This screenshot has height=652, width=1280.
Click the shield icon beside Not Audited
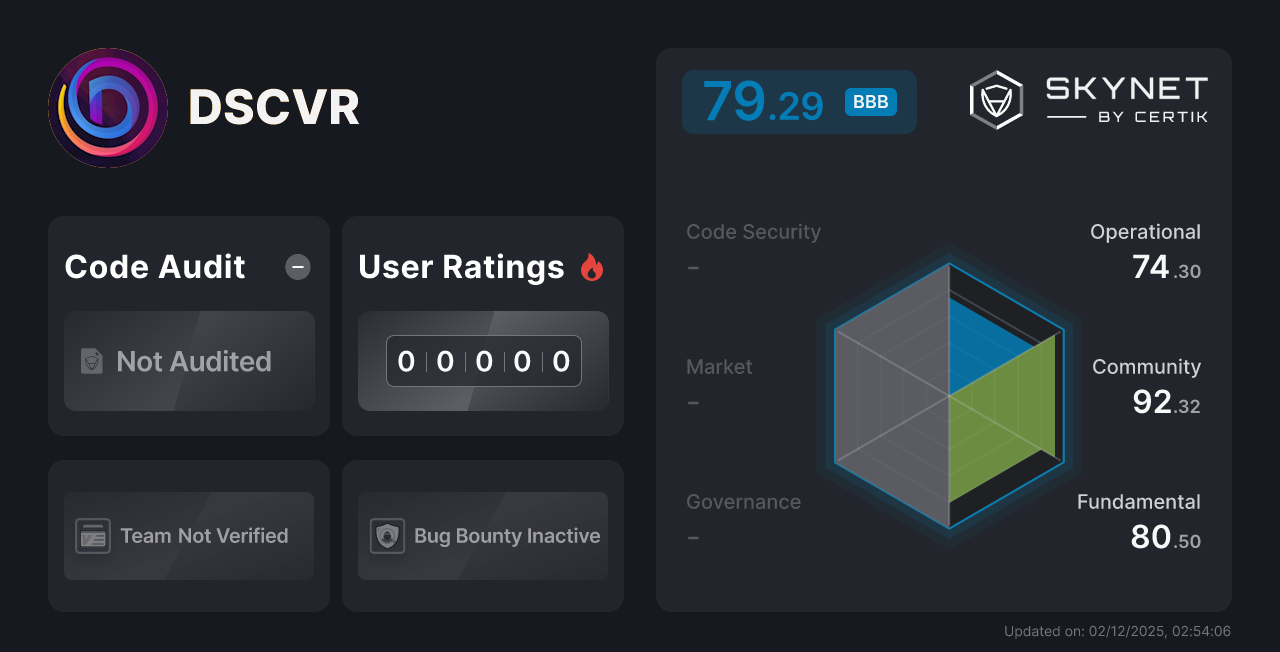(x=91, y=361)
